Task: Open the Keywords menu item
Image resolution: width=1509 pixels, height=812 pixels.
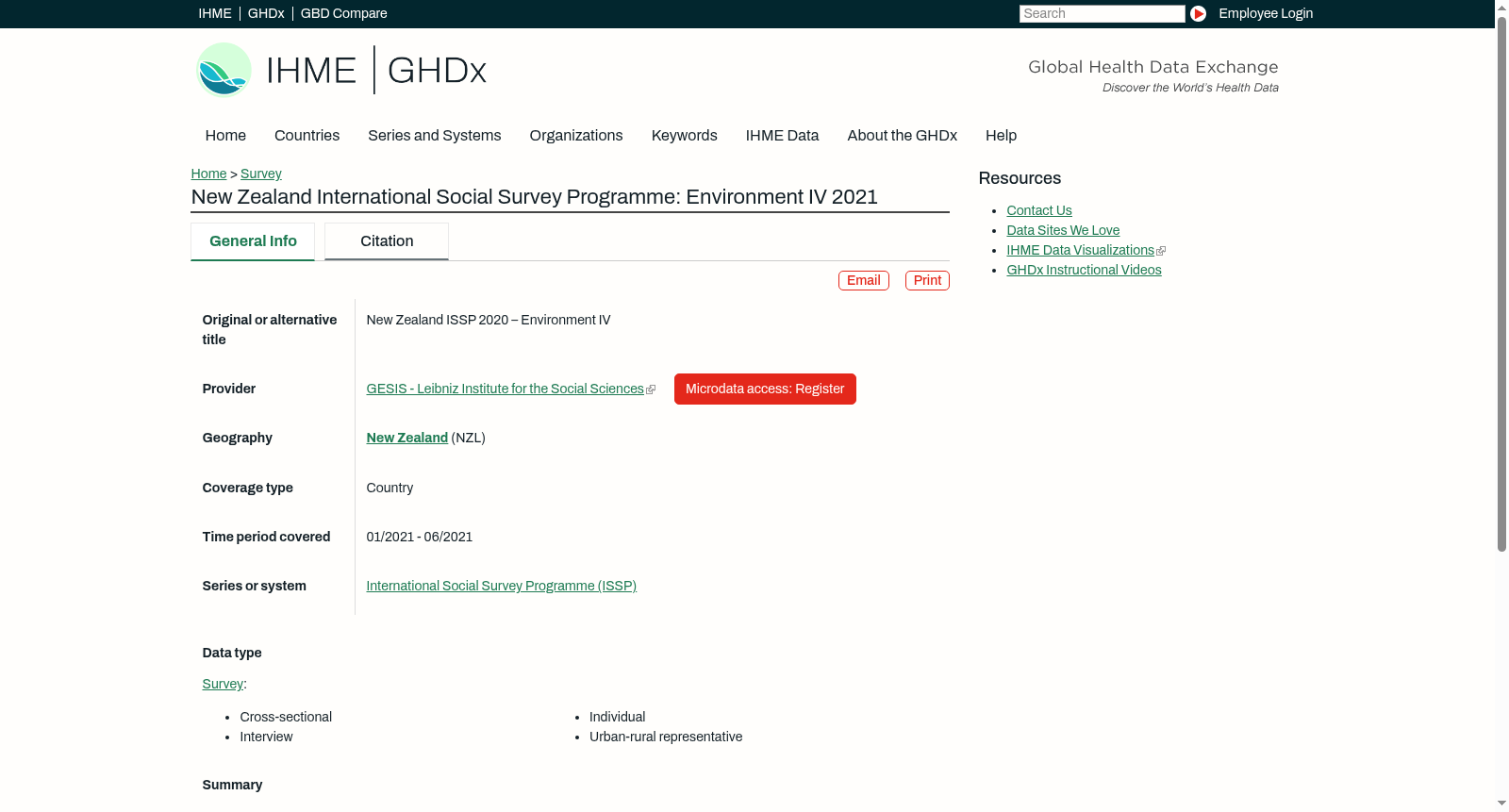Action: [685, 136]
